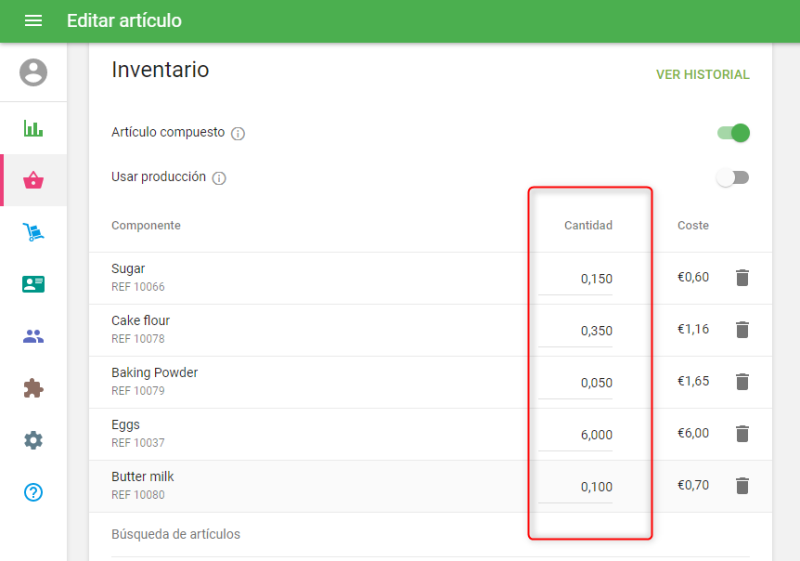Open VER HISTORIAL link
The width and height of the screenshot is (800, 561).
(x=702, y=75)
